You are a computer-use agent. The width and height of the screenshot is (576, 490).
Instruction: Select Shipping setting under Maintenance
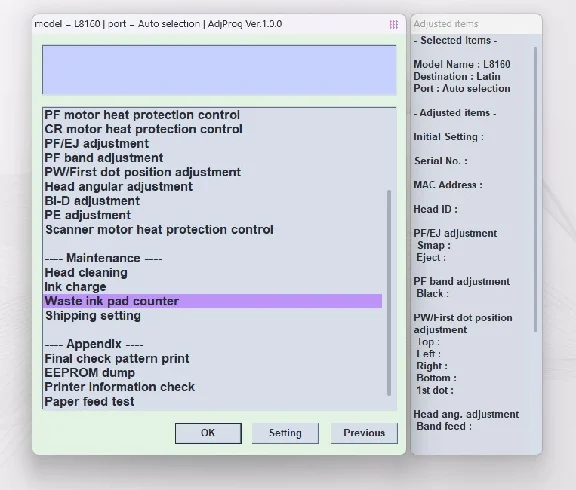coord(93,316)
